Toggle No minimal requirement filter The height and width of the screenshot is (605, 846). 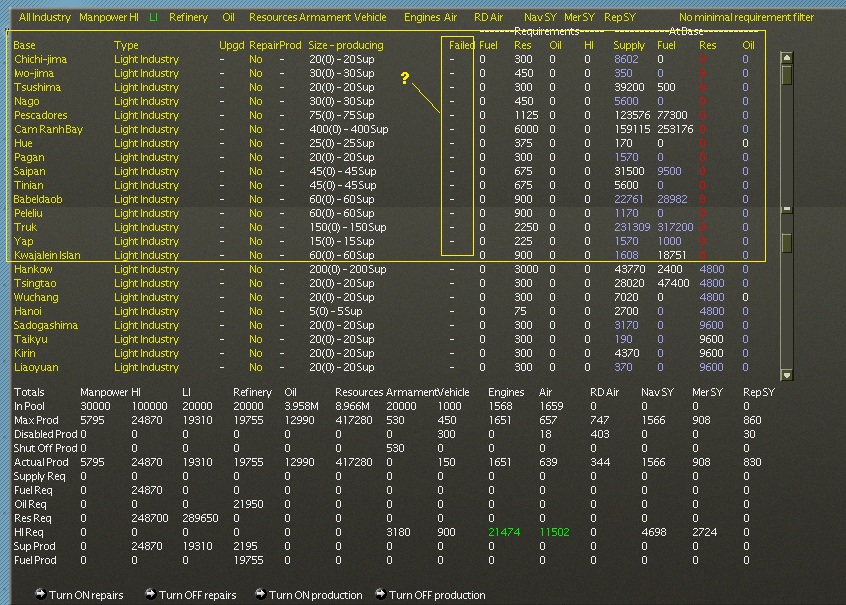(747, 17)
